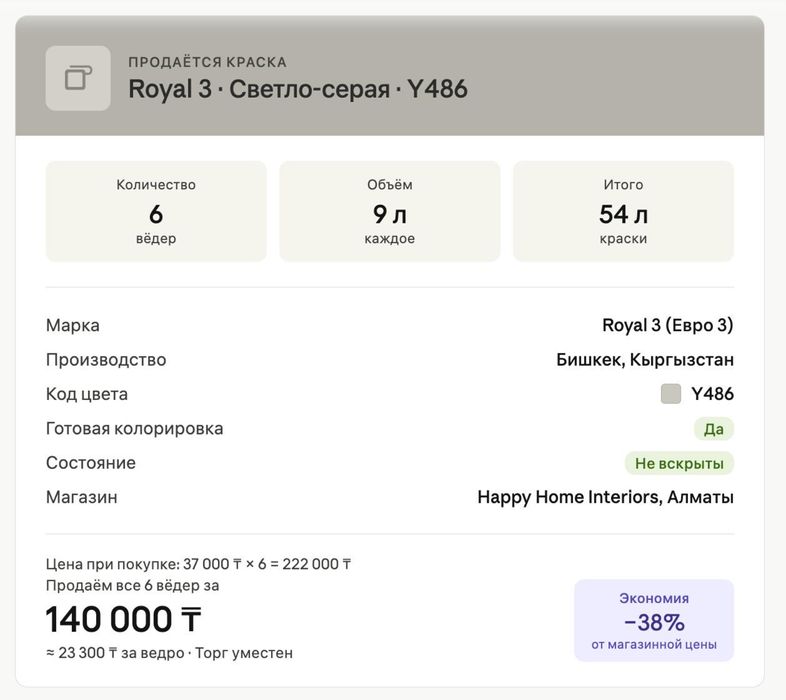786x700 pixels.
Task: Click the Экономия −38% savings box
Action: coord(654,620)
